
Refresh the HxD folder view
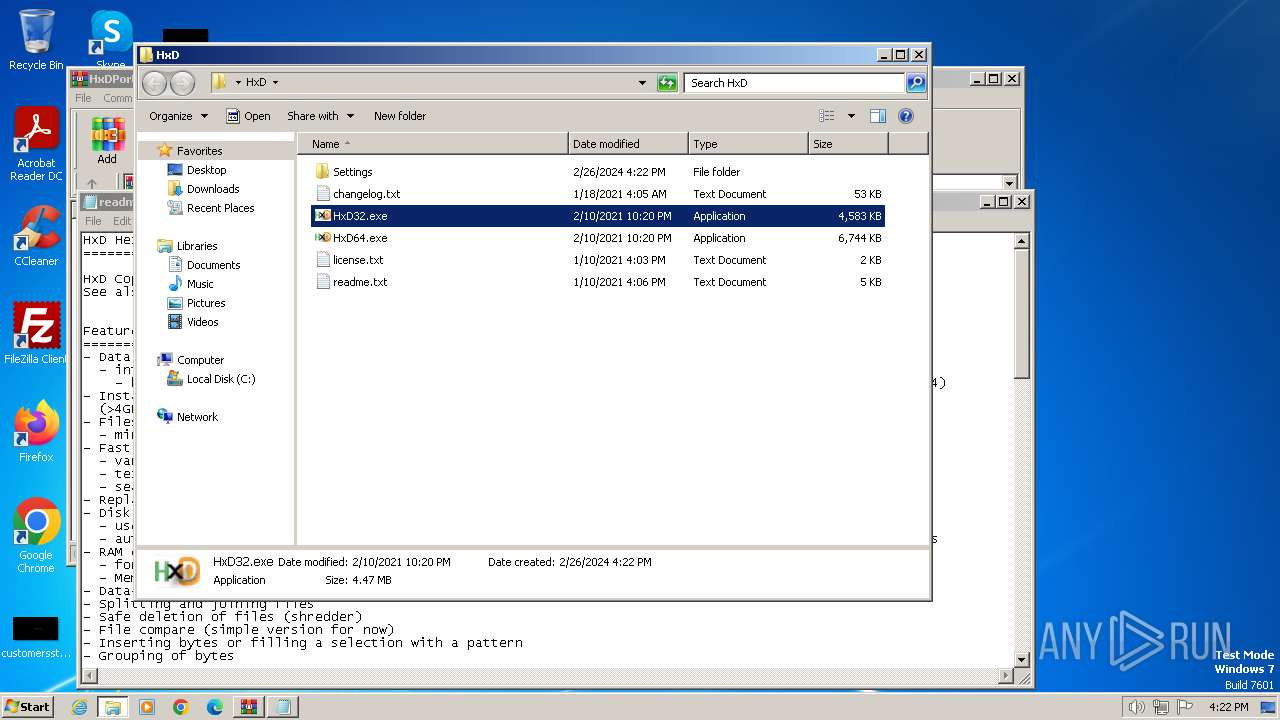click(667, 83)
